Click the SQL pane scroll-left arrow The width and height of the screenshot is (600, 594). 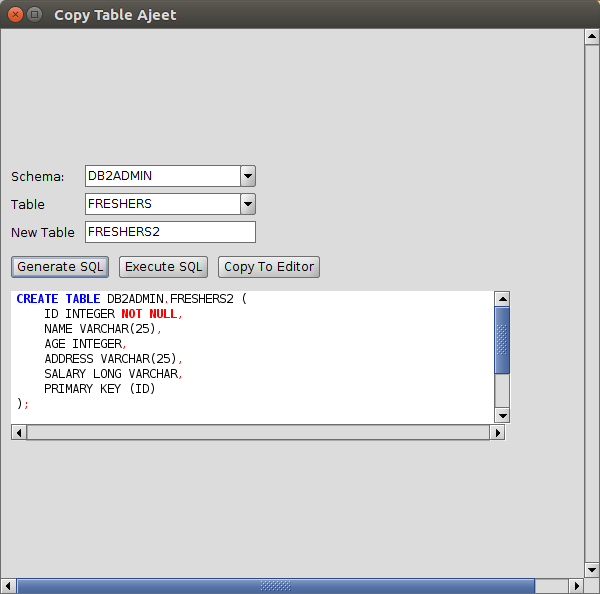point(18,433)
